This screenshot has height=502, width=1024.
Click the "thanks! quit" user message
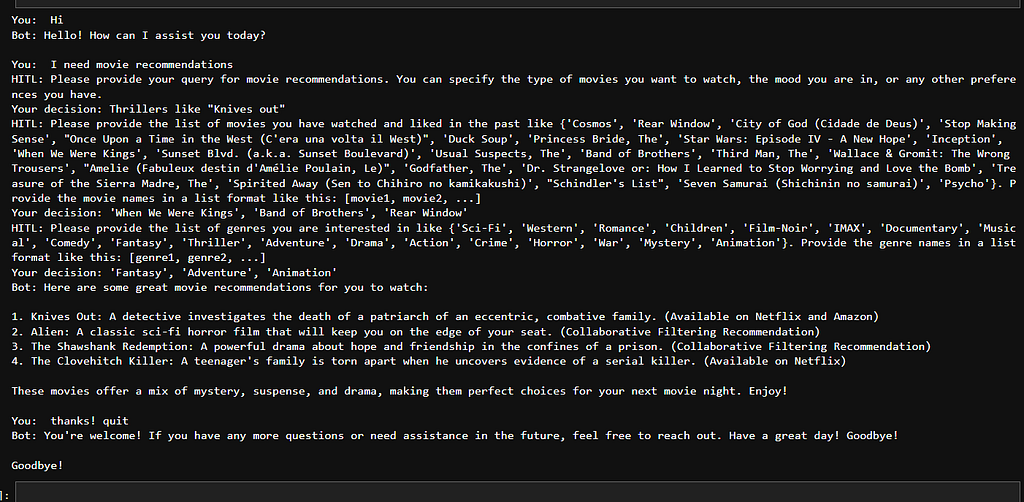click(89, 421)
